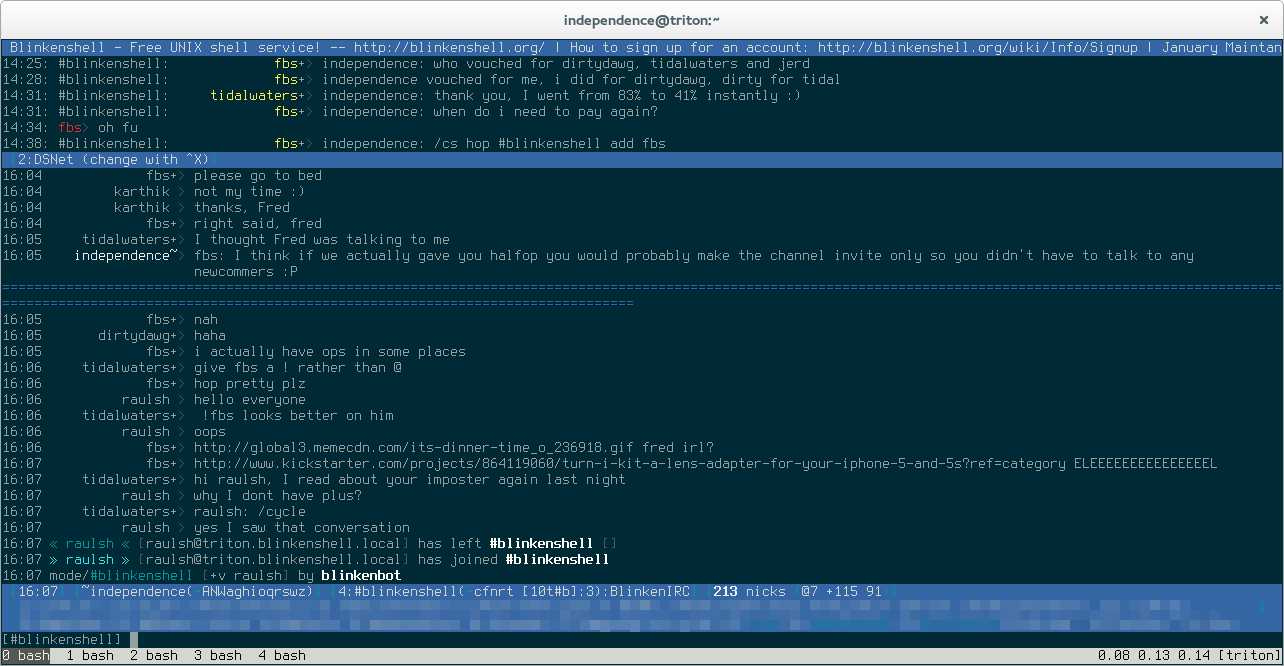
Task: Open the '3 bash' window tab
Action: 218,656
